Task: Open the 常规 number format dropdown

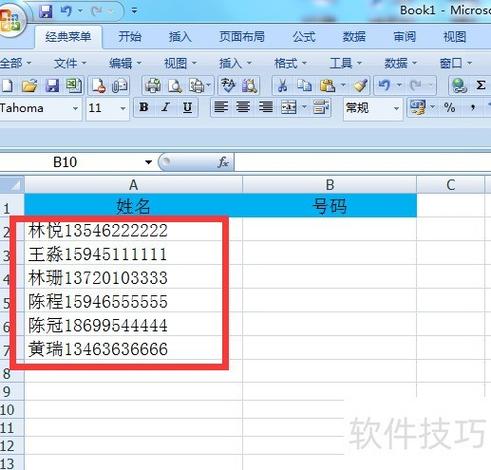Action: [x=396, y=108]
